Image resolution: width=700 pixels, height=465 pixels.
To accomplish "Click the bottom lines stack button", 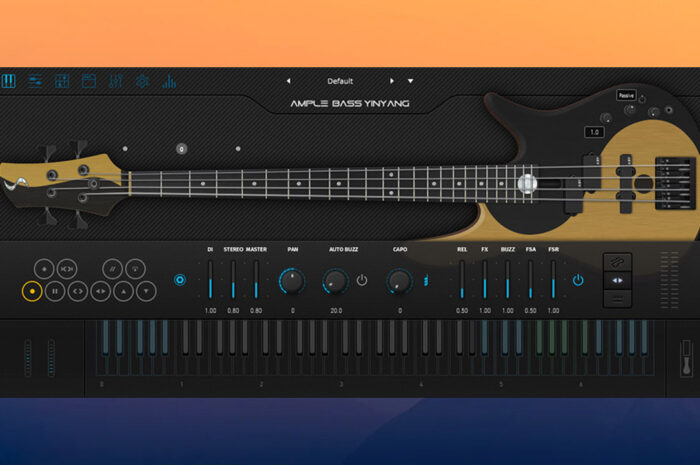I will 617,299.
